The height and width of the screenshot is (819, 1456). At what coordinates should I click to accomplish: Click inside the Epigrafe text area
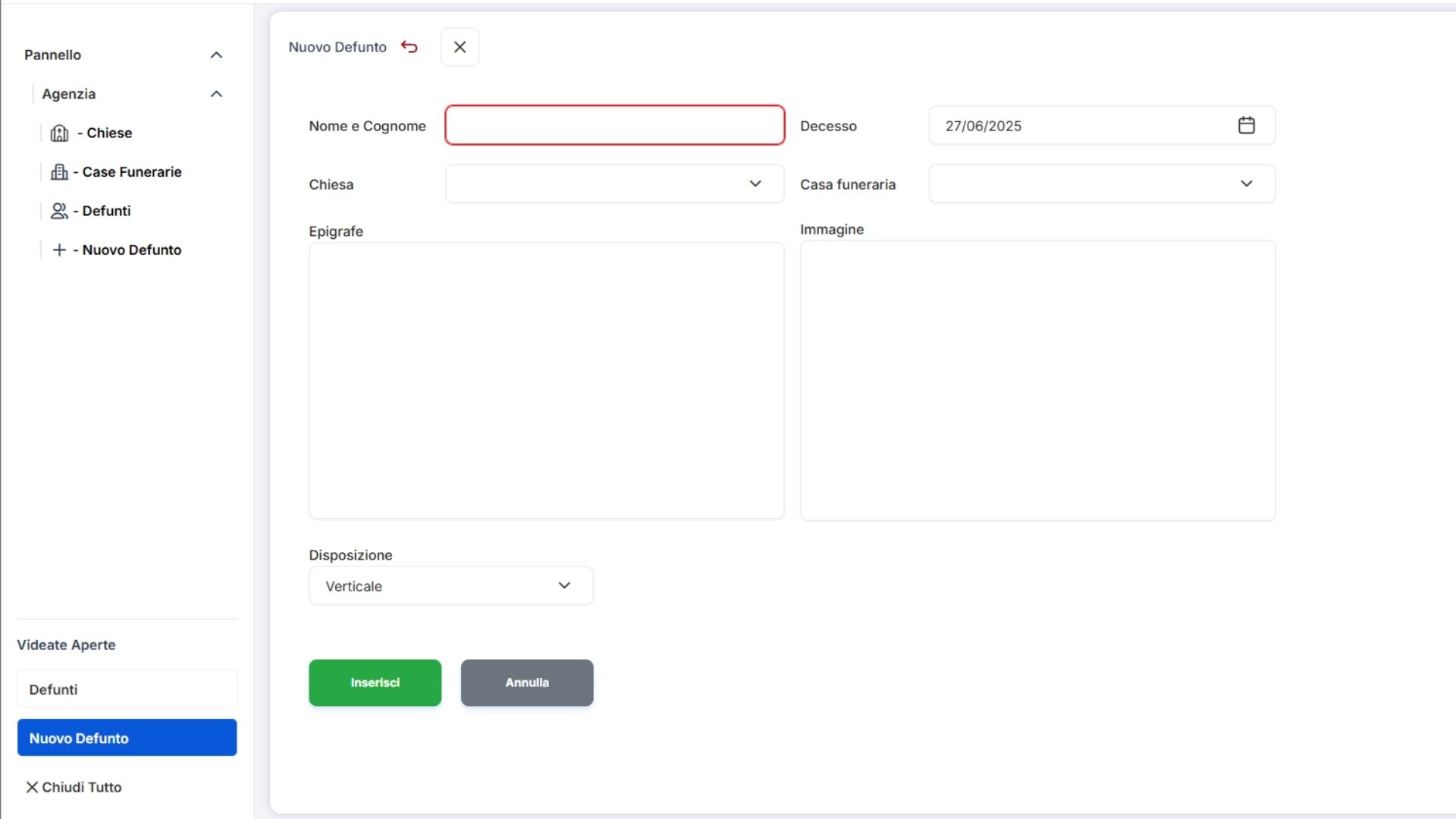pyautogui.click(x=546, y=381)
